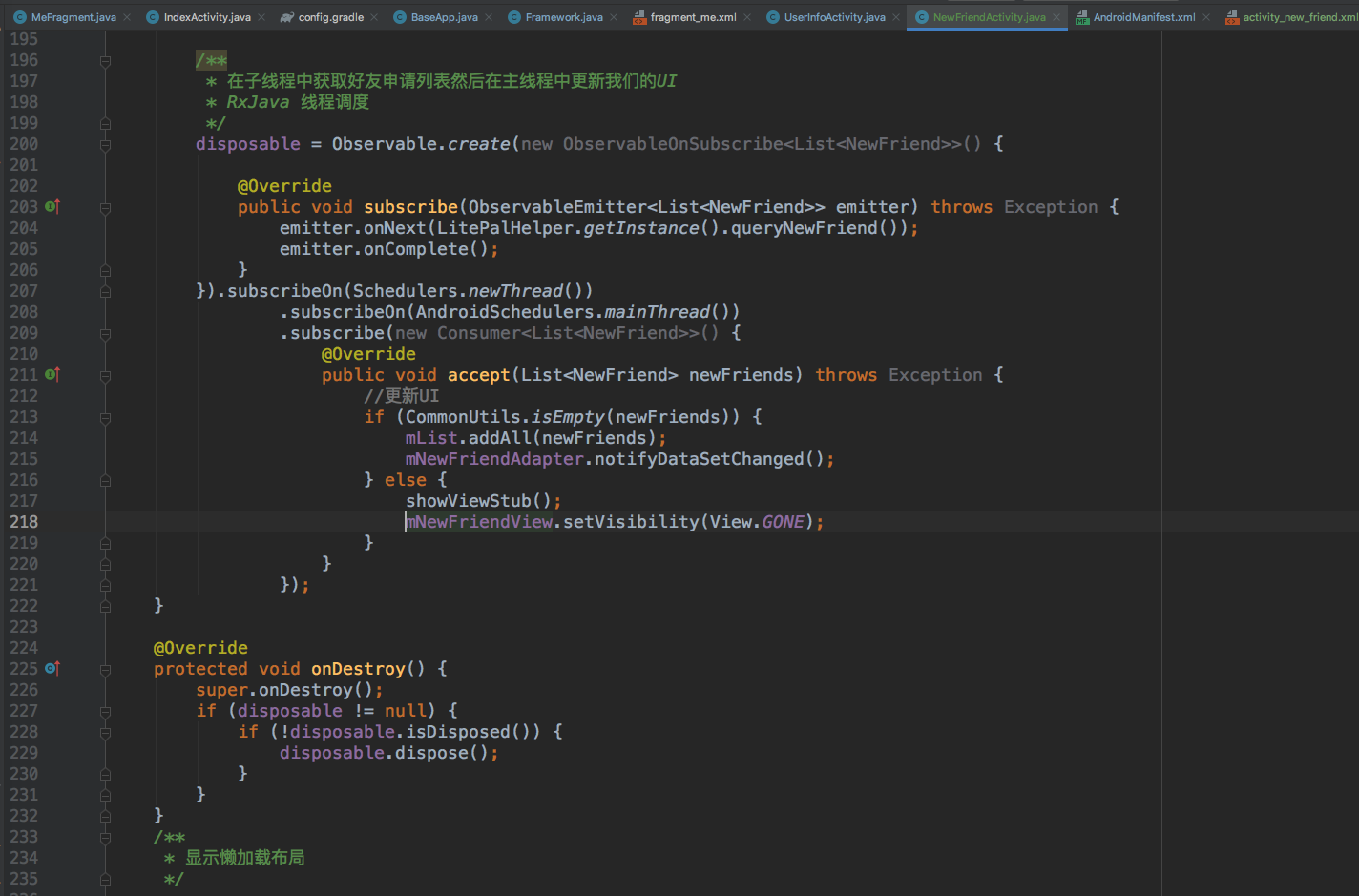This screenshot has height=896, width=1359.
Task: Click the fold end marker on line 219
Action: click(105, 544)
